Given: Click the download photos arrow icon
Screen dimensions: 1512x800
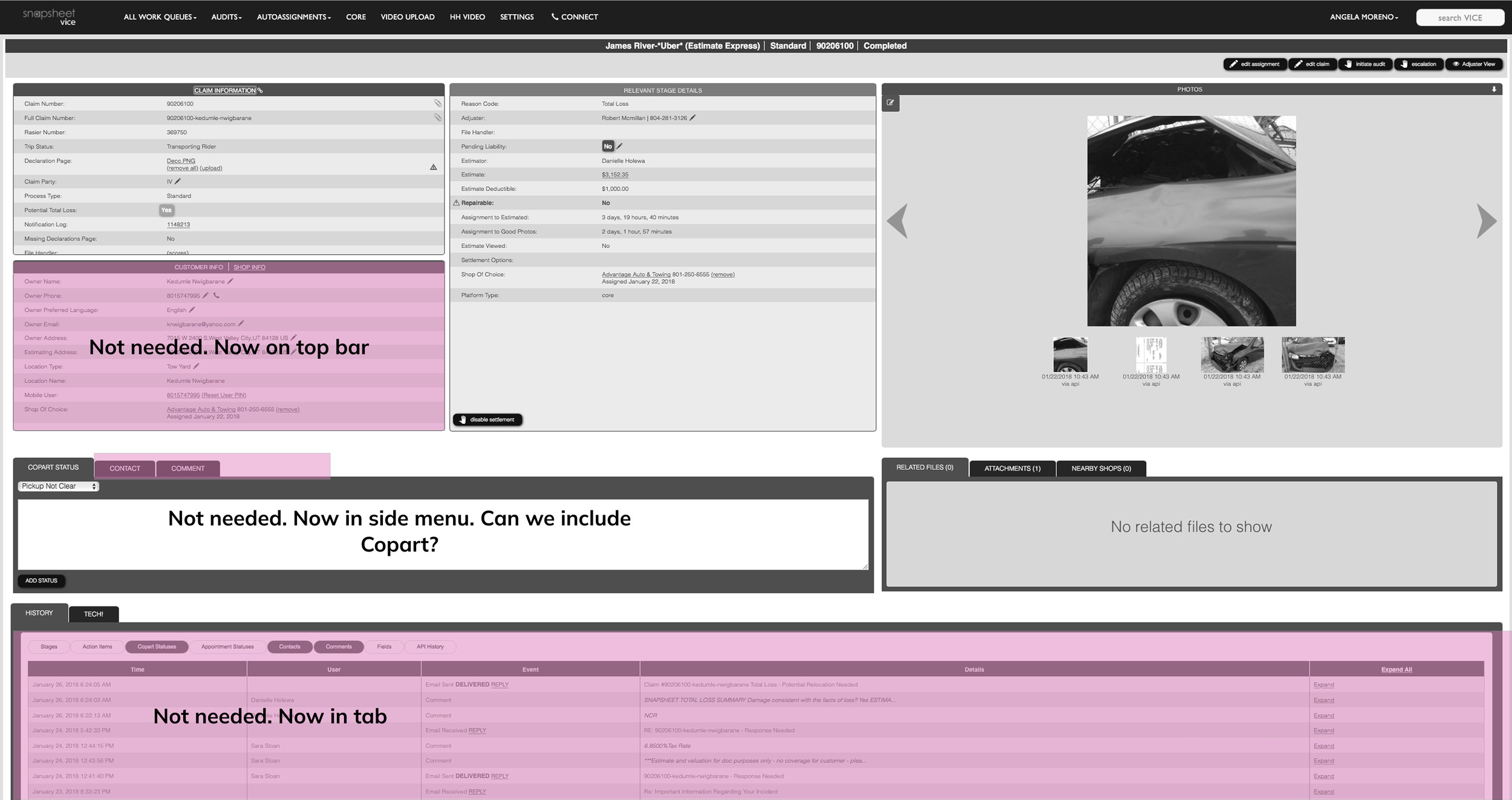Looking at the screenshot, I should point(1493,89).
